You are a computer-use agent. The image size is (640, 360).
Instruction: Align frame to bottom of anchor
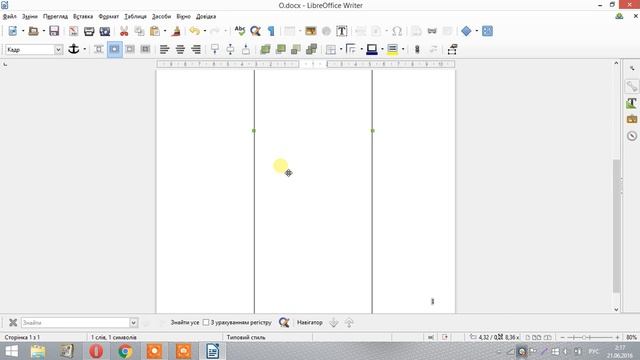[246, 49]
